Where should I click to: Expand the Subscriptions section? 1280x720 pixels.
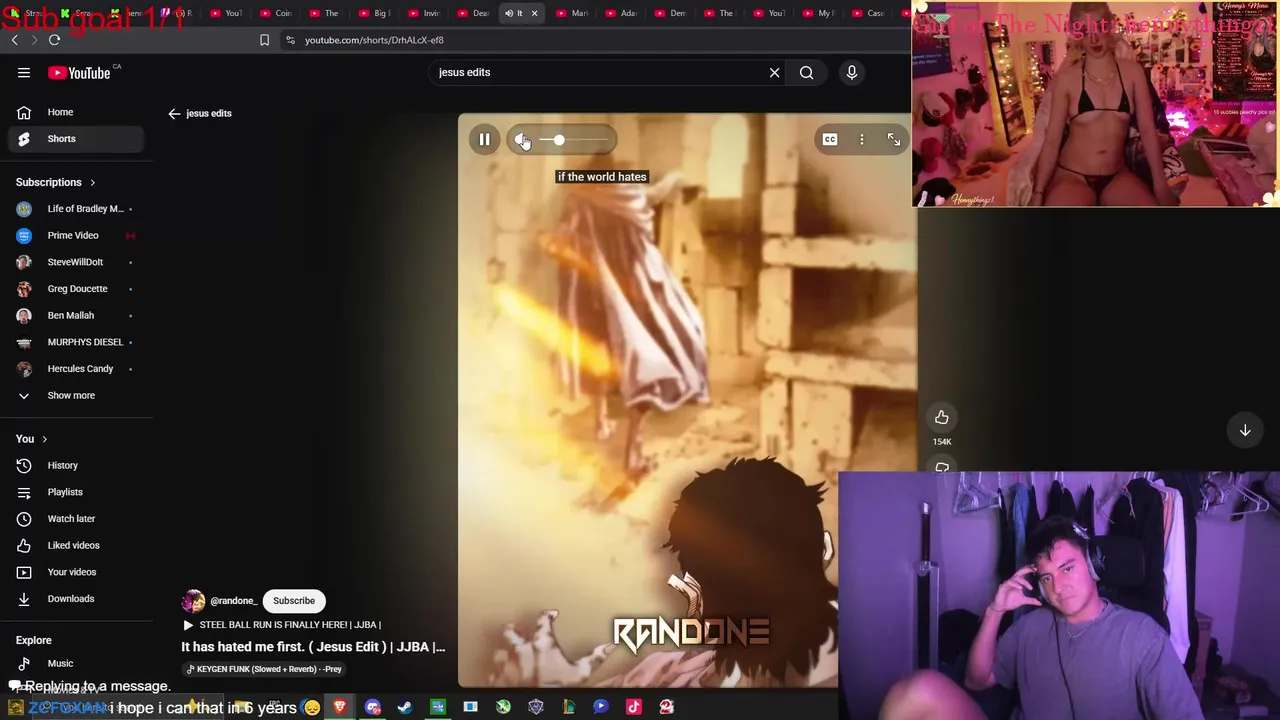[56, 182]
